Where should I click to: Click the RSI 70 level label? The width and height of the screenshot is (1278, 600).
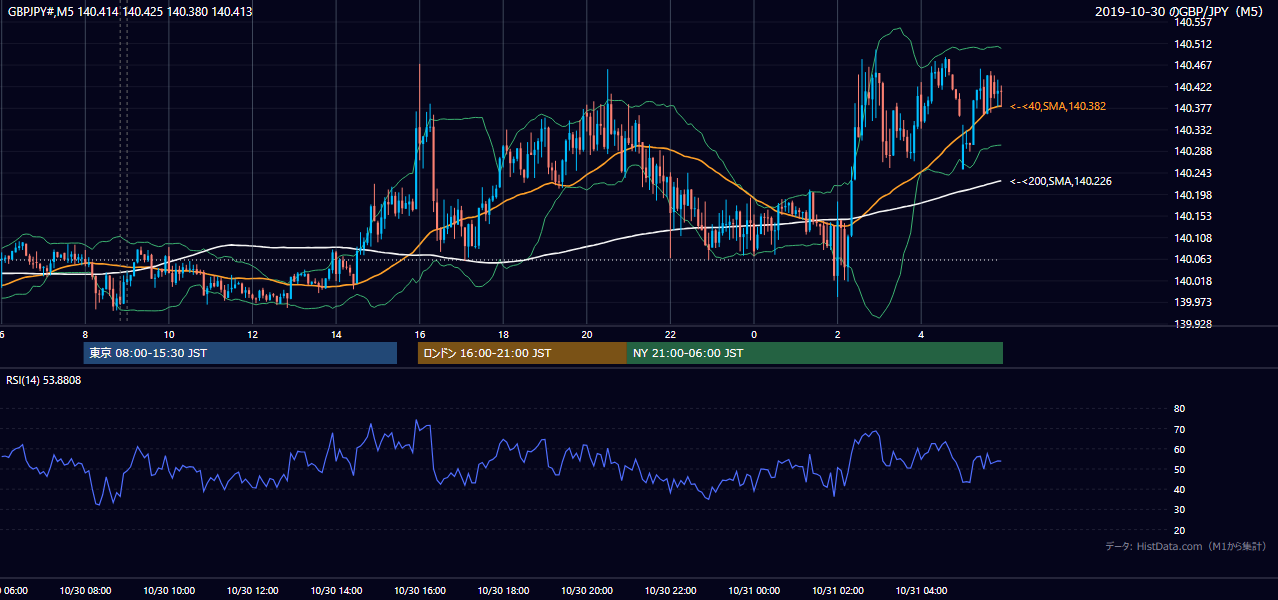pyautogui.click(x=1179, y=429)
